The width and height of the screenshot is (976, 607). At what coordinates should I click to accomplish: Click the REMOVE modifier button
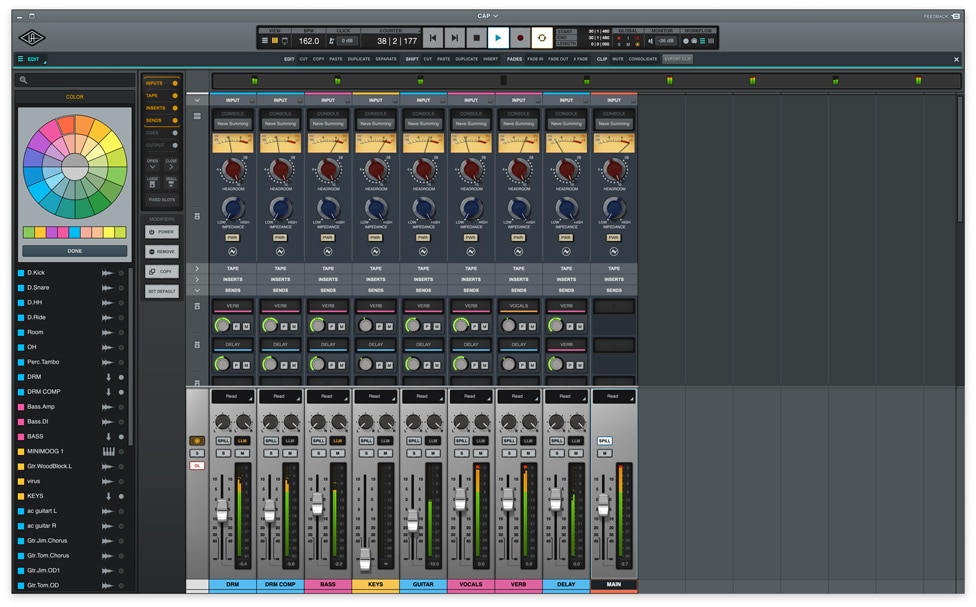pyautogui.click(x=162, y=252)
